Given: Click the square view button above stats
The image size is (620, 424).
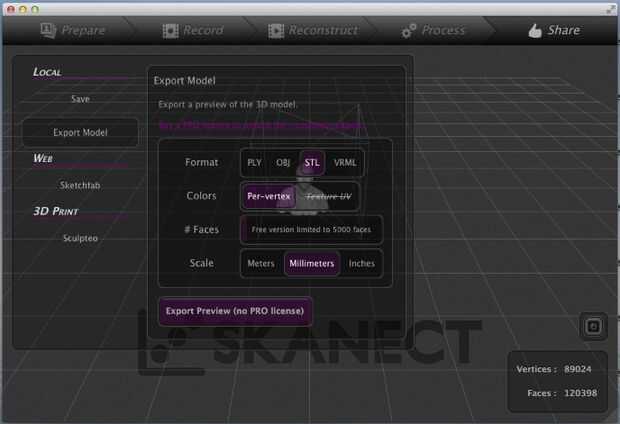Looking at the screenshot, I should point(593,326).
